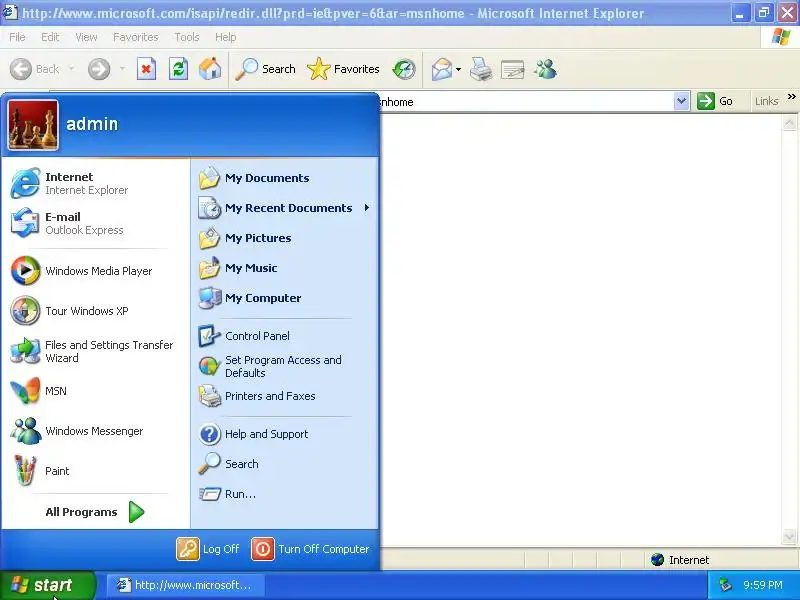Viewport: 800px width, 600px height.
Task: Select the microsoft.com taskbar window button
Action: [x=185, y=585]
